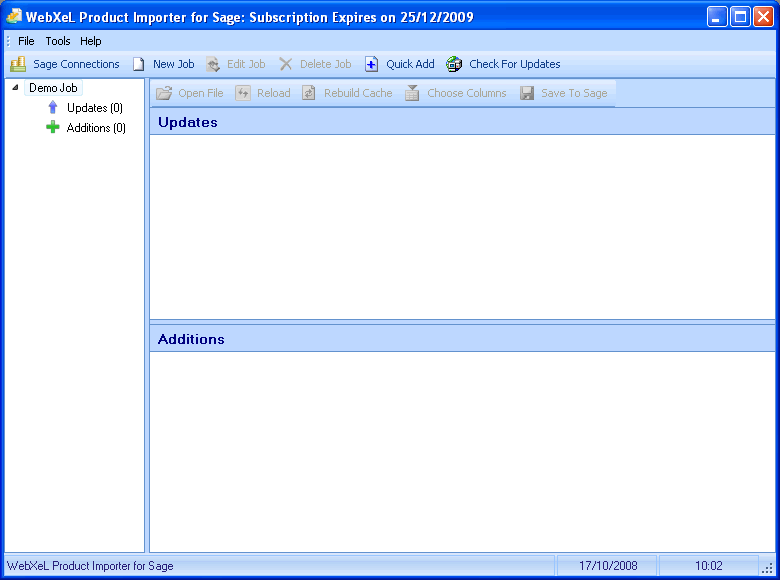Click the Quick Add plus document icon
The width and height of the screenshot is (780, 580).
[372, 64]
